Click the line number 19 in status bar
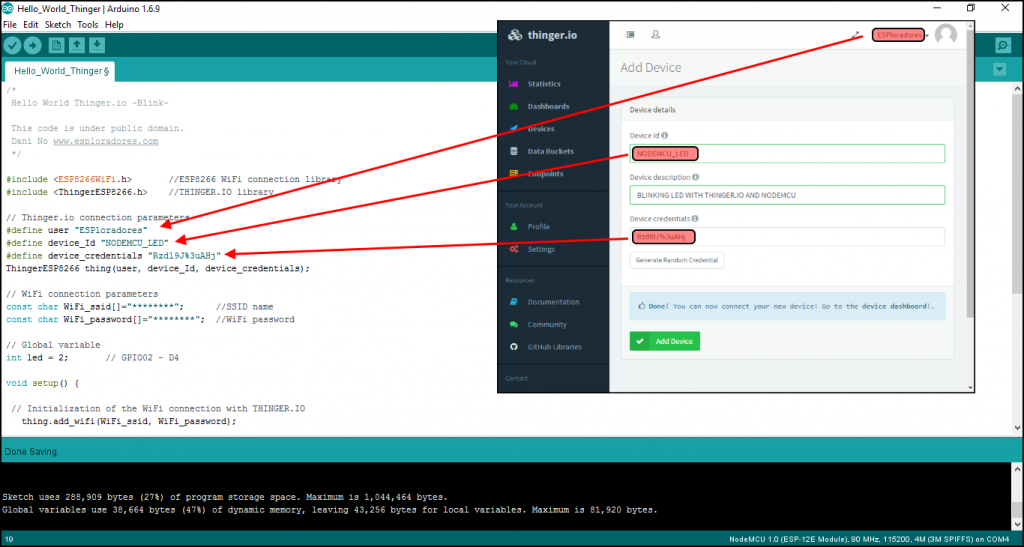This screenshot has width=1024, height=547. 9,540
